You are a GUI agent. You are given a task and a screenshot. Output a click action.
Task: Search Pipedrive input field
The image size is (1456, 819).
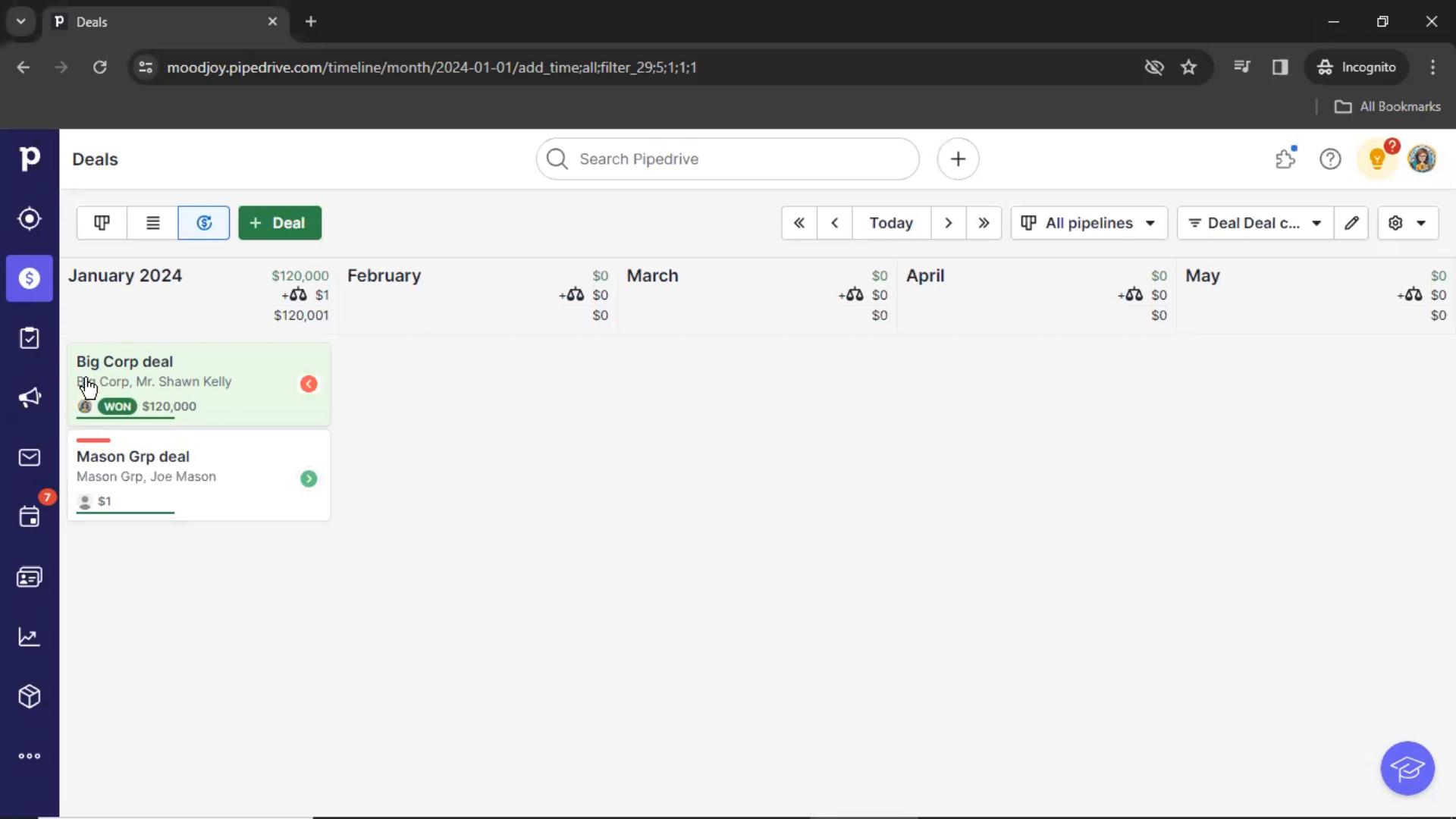[728, 158]
